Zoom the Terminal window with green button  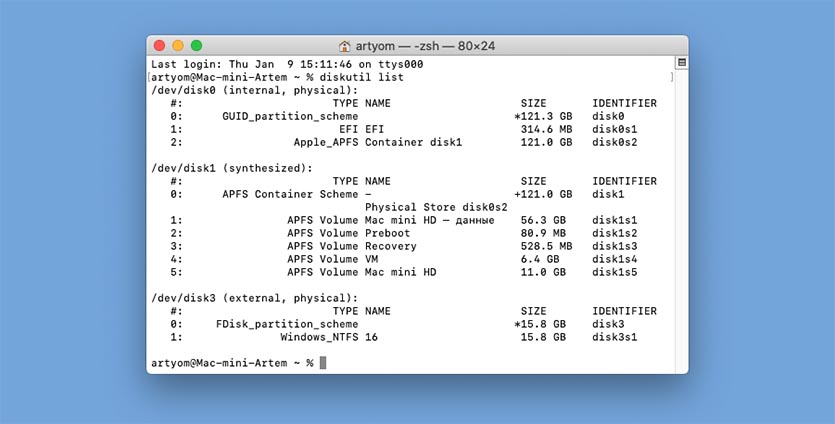click(196, 46)
